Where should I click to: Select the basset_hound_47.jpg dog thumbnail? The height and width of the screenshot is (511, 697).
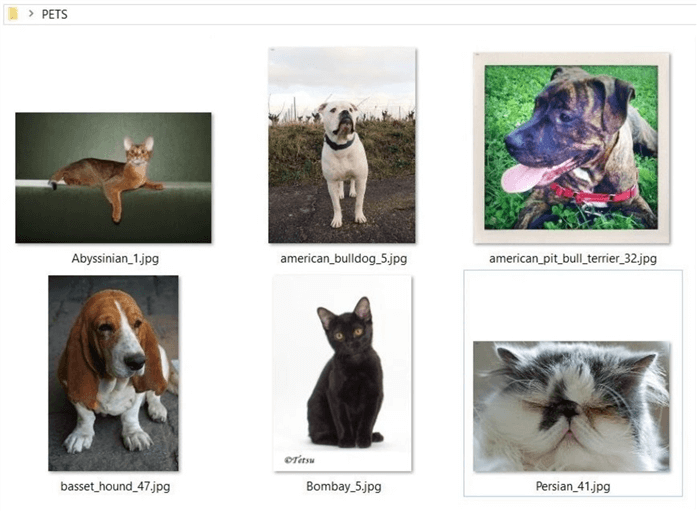(113, 373)
